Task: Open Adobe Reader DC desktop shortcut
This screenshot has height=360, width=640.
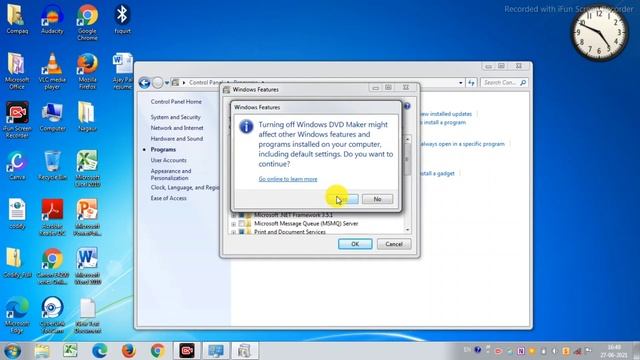Action: 52,217
